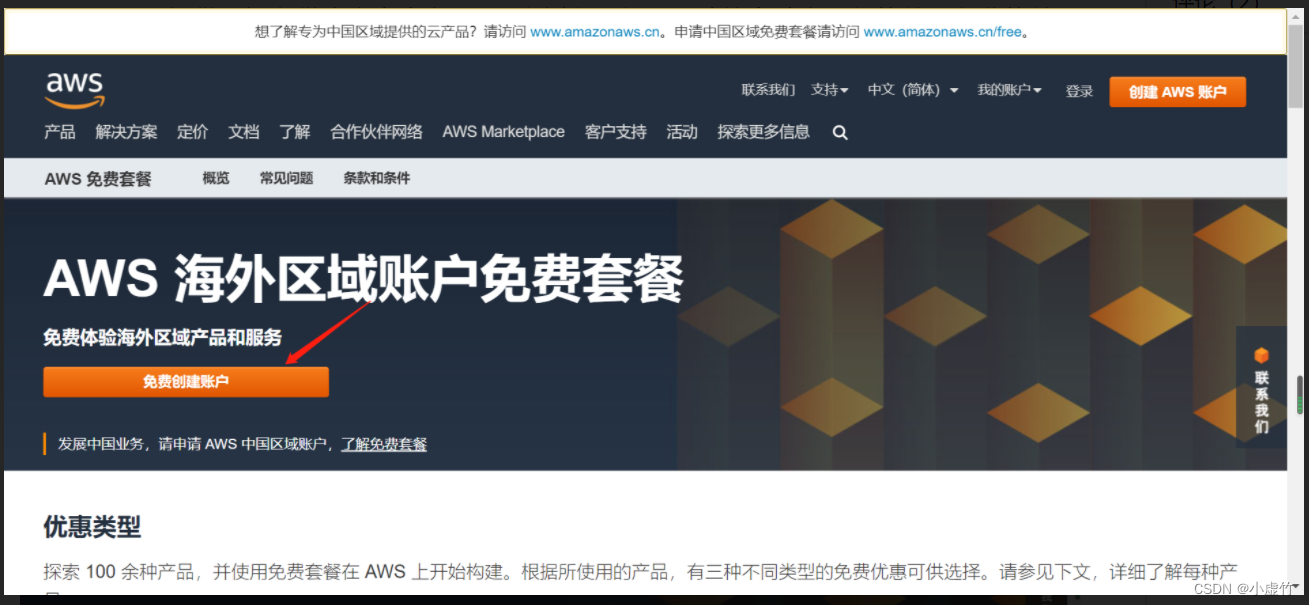The width and height of the screenshot is (1309, 605).
Task: Open the 文档 menu item
Action: click(x=244, y=132)
